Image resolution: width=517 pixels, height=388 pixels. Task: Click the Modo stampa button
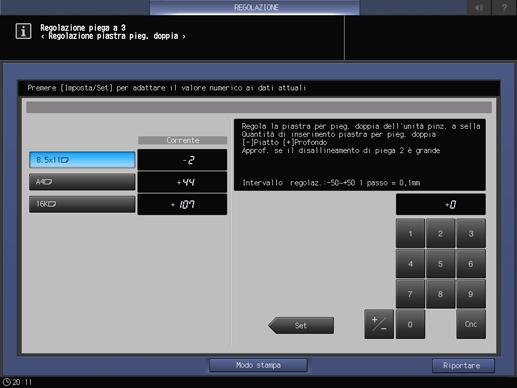[258, 365]
